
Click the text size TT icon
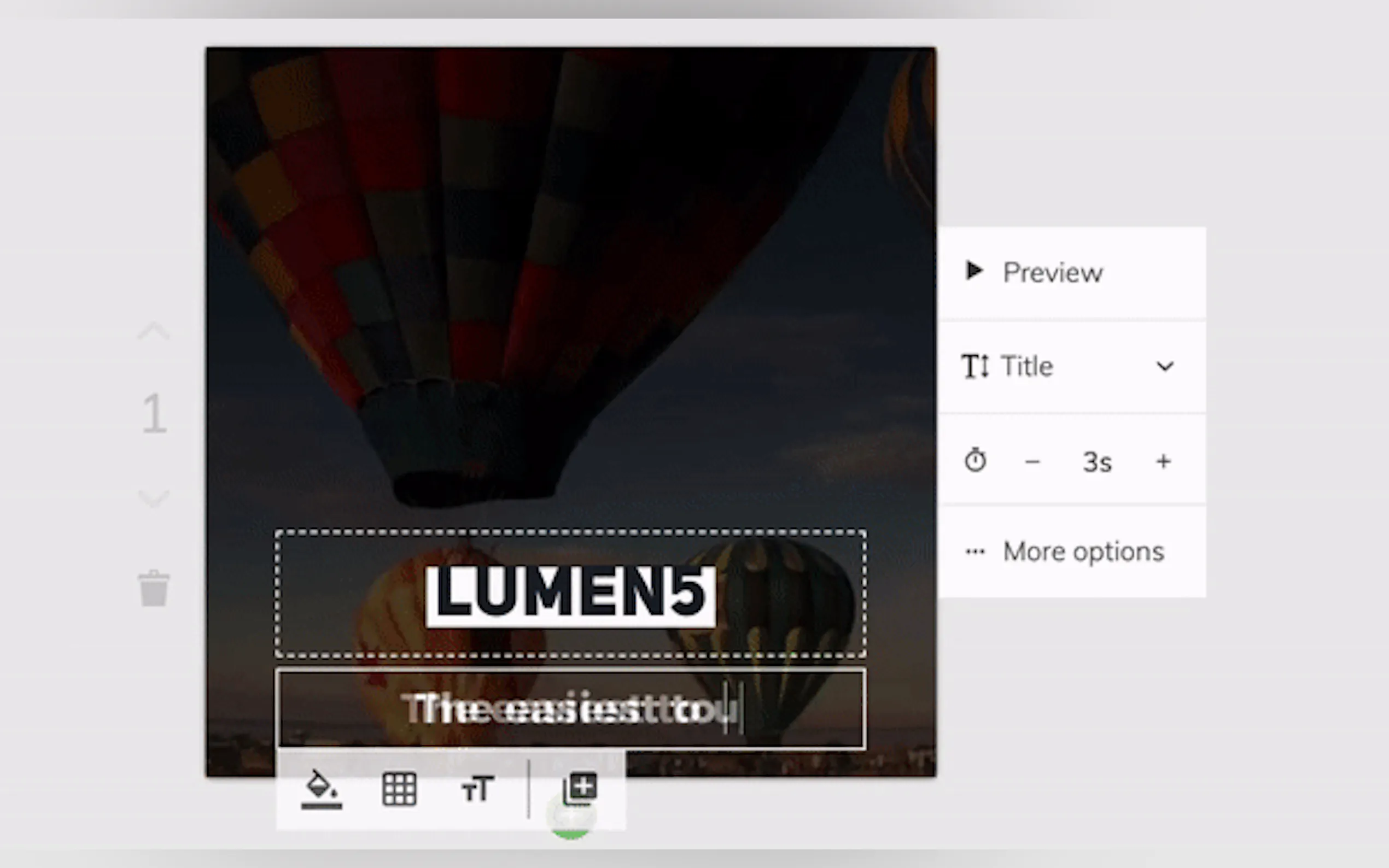[477, 789]
